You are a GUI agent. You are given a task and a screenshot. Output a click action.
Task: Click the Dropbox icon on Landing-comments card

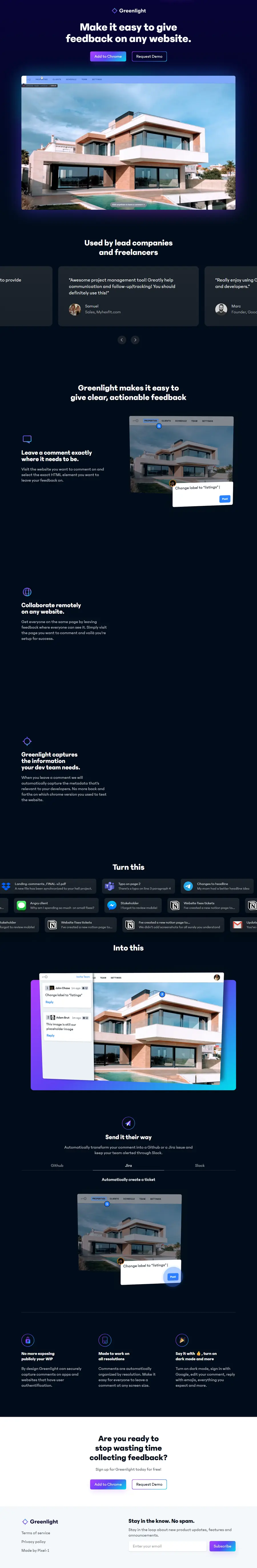(6, 886)
